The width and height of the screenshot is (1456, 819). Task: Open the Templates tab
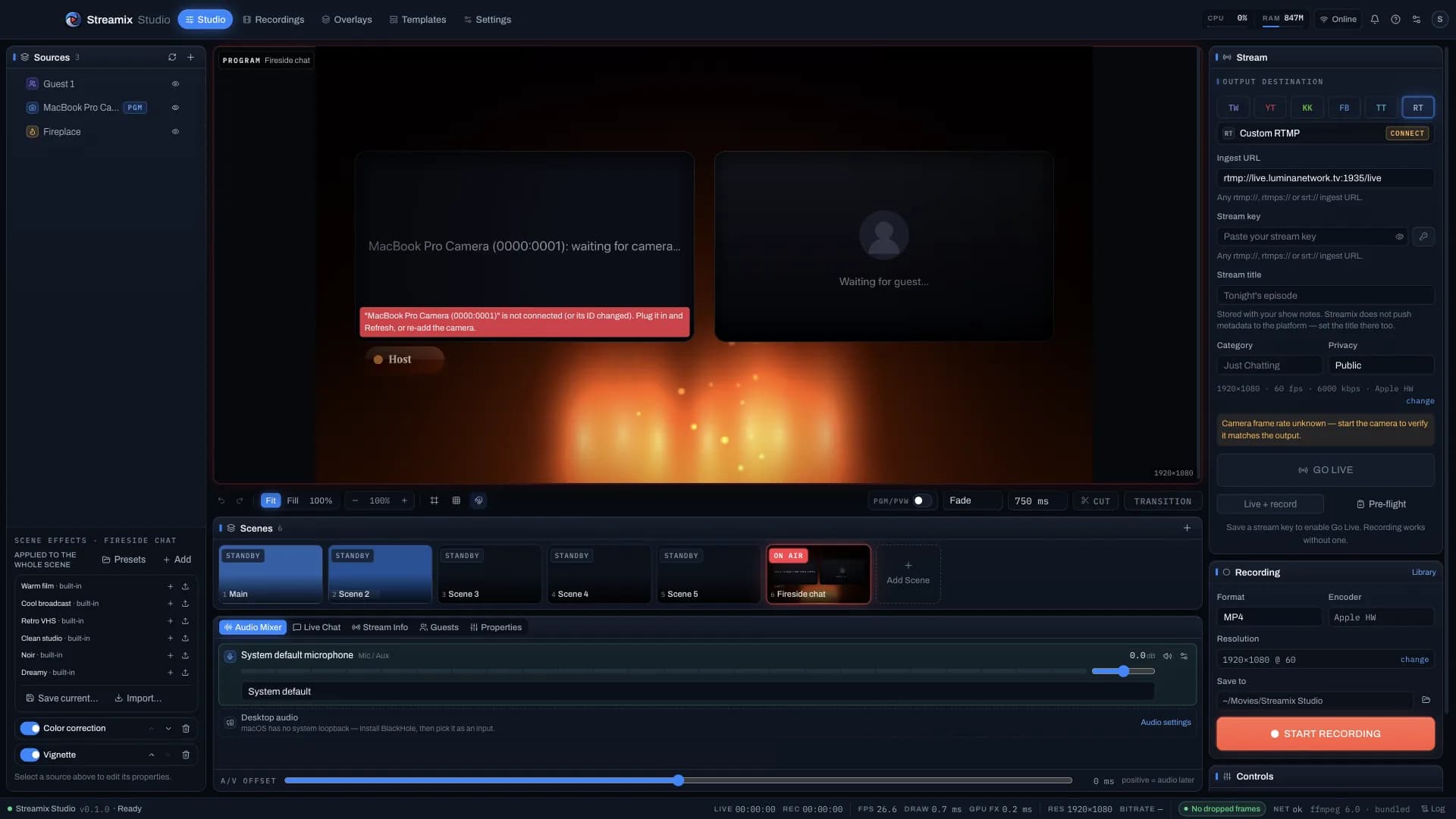(x=418, y=20)
